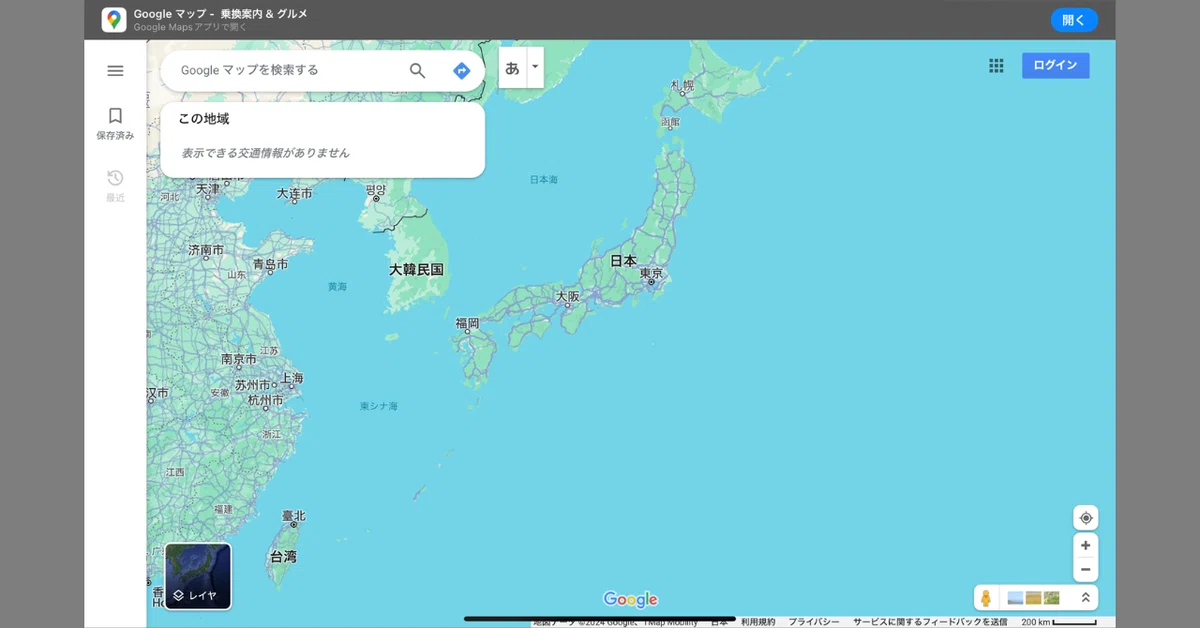Click the ログイン login button

(x=1055, y=65)
